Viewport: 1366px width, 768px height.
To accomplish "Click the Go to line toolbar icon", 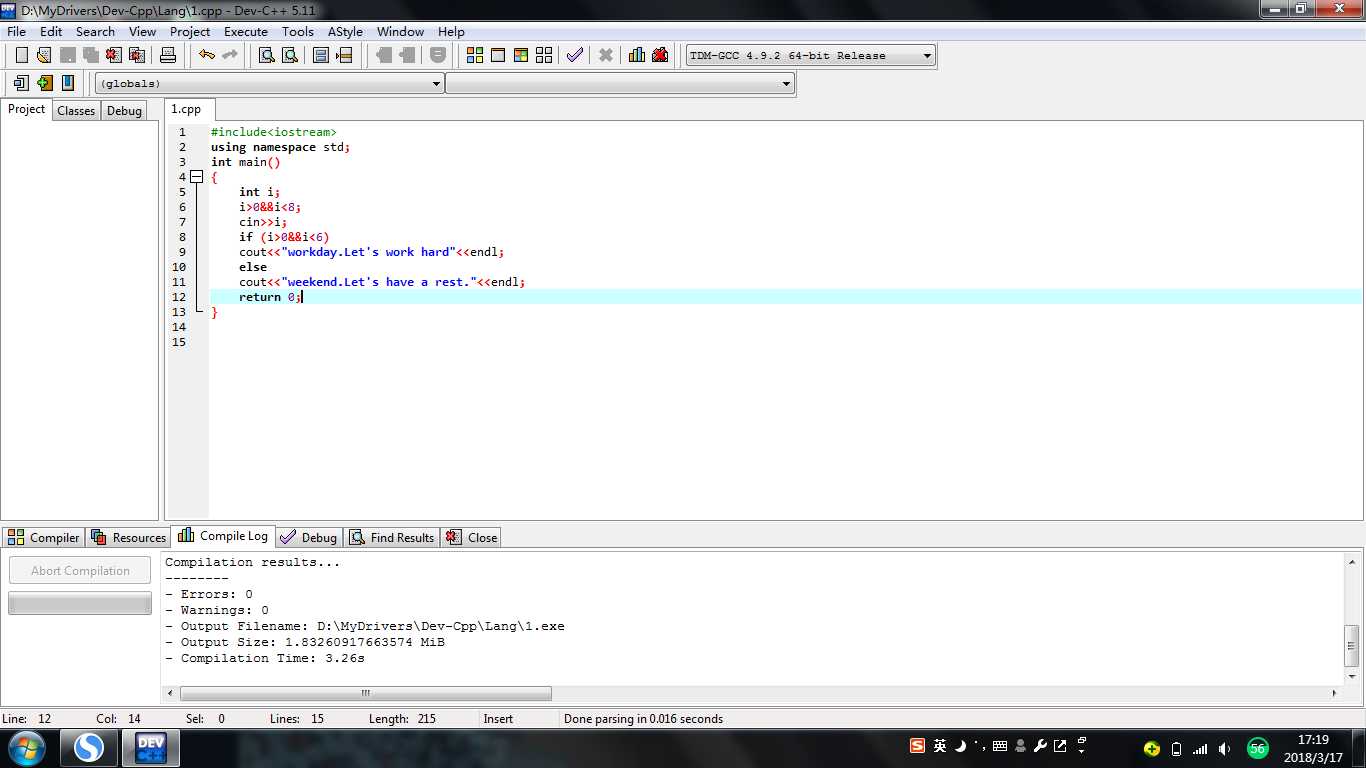I will 344,55.
